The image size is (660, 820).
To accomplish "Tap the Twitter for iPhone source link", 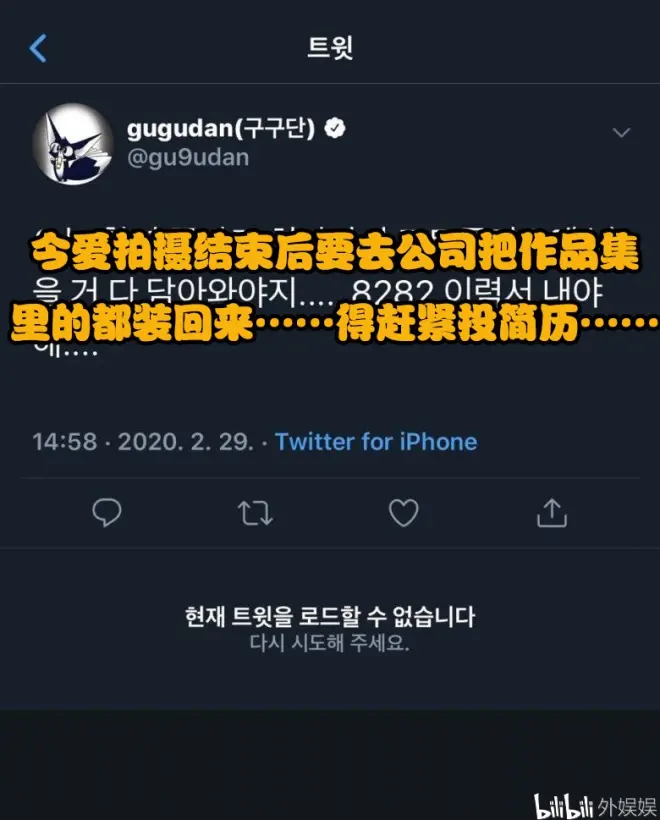I will tap(376, 442).
